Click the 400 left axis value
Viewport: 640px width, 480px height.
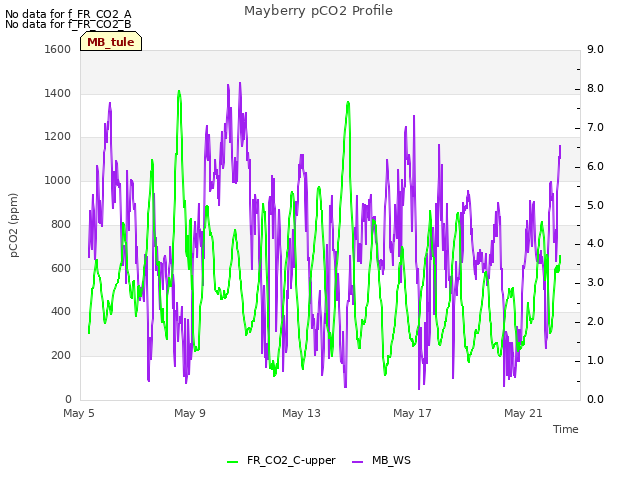click(x=61, y=311)
